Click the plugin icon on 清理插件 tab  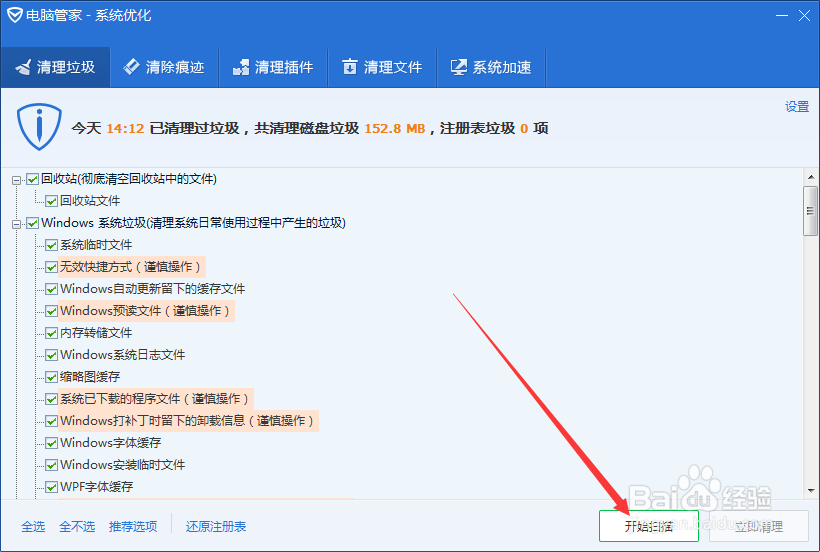point(241,67)
